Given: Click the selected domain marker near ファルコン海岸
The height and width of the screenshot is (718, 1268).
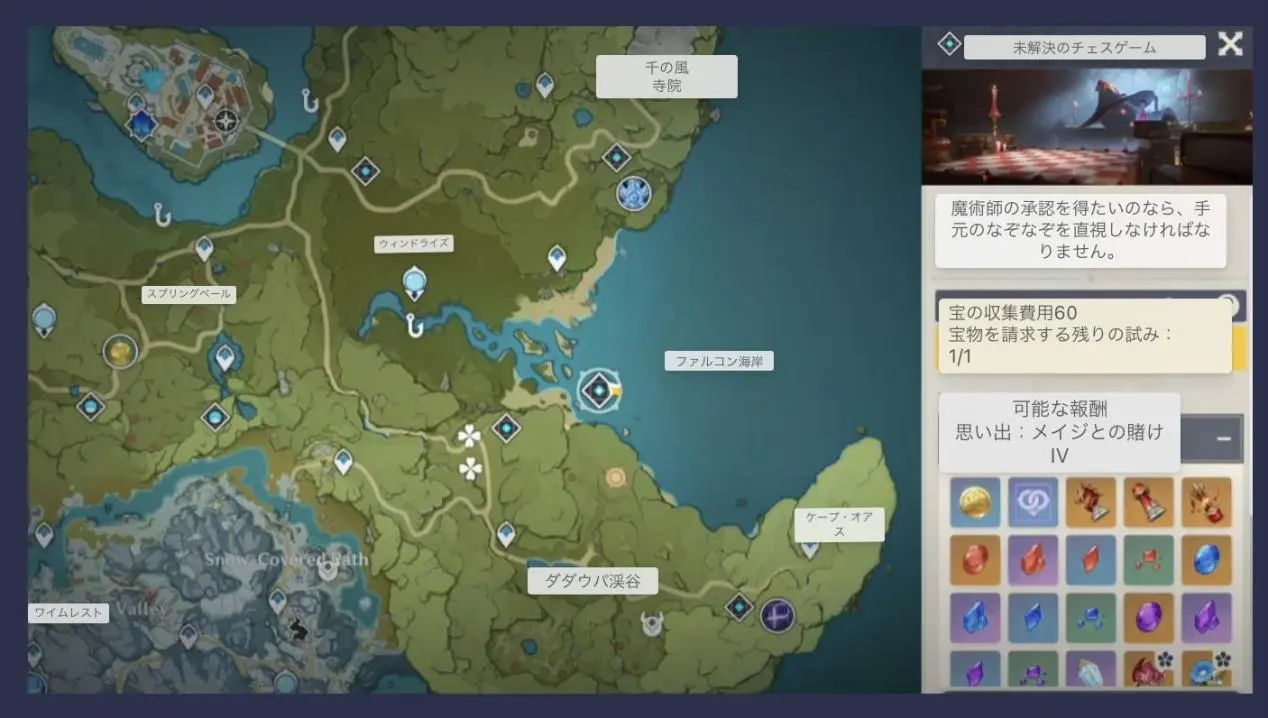Looking at the screenshot, I should 598,390.
